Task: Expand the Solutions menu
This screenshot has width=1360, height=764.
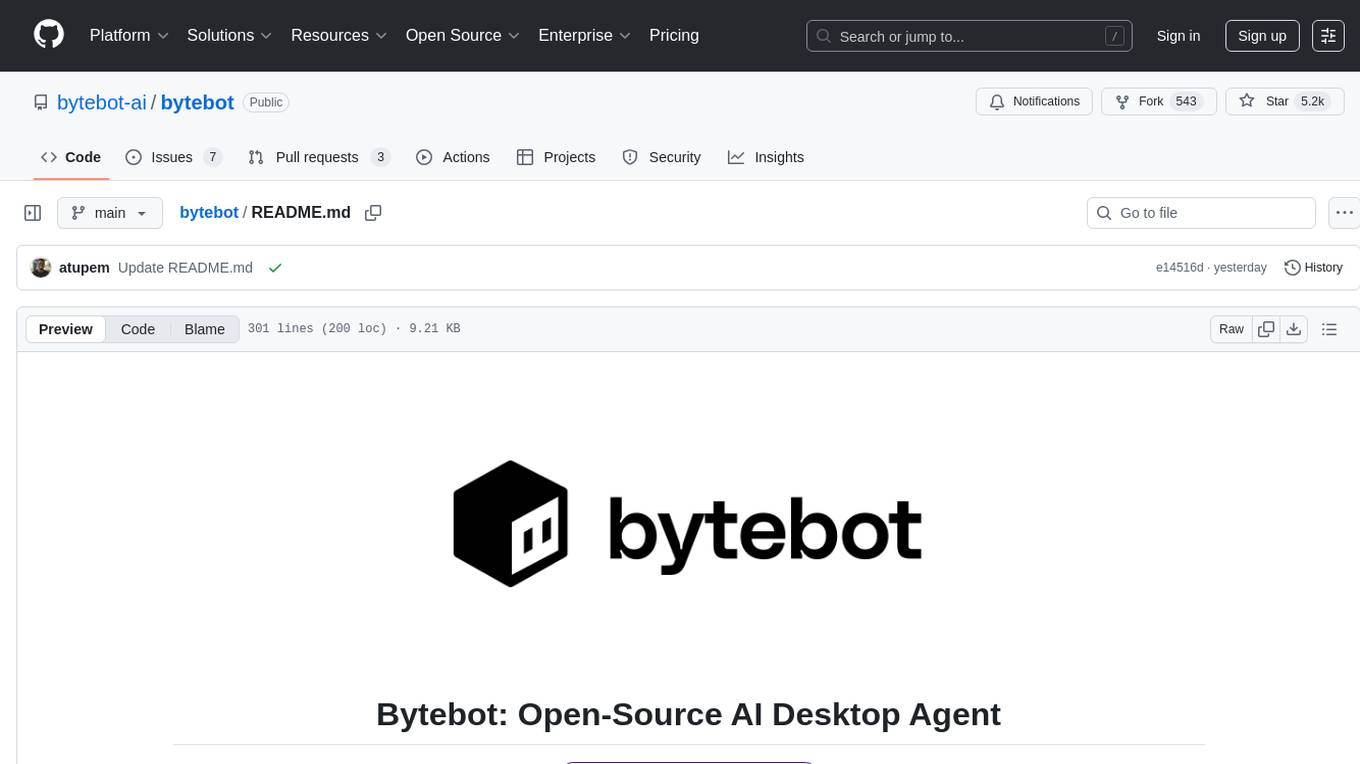Action: click(229, 35)
